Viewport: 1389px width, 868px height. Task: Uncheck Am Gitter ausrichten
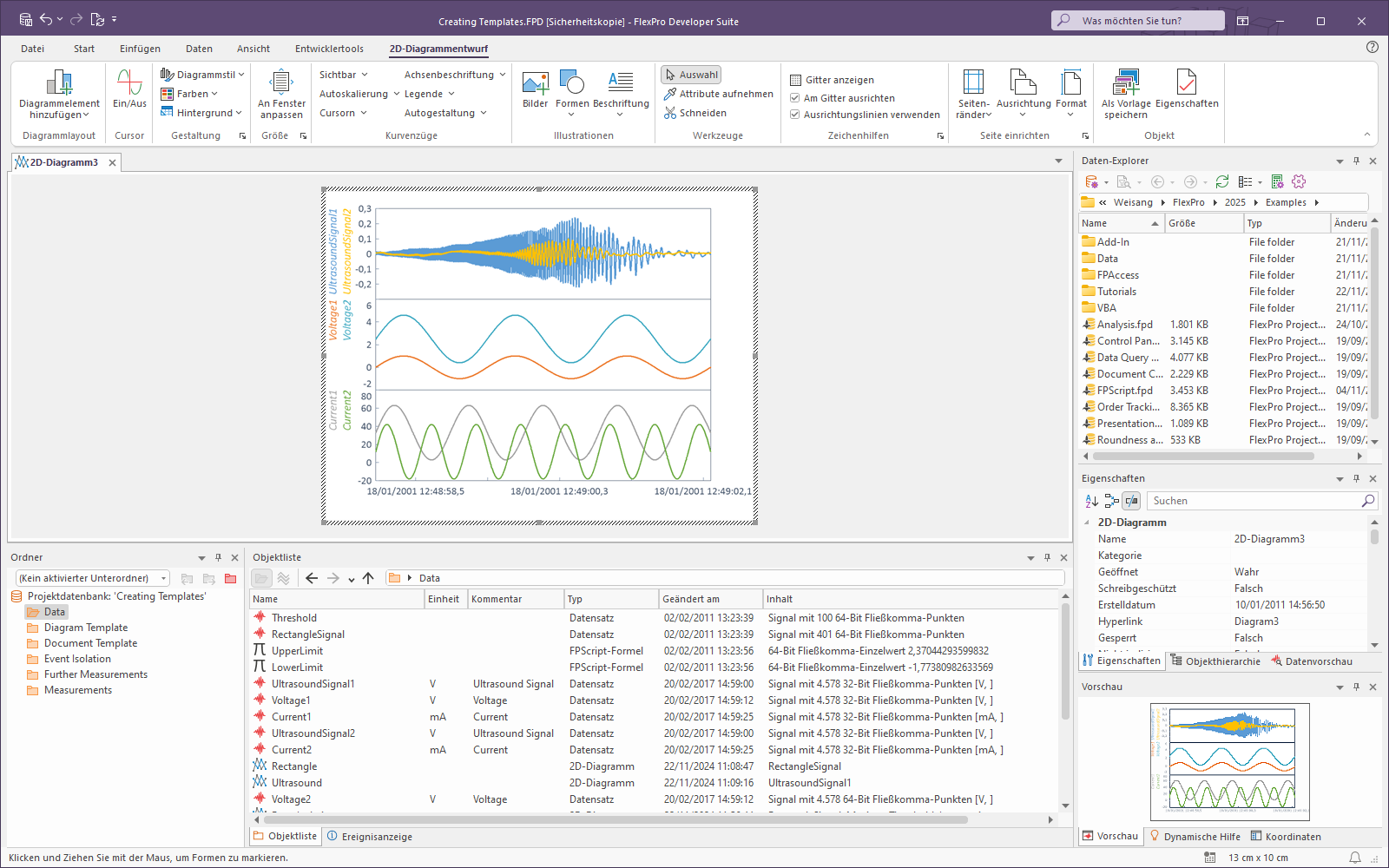pyautogui.click(x=795, y=98)
